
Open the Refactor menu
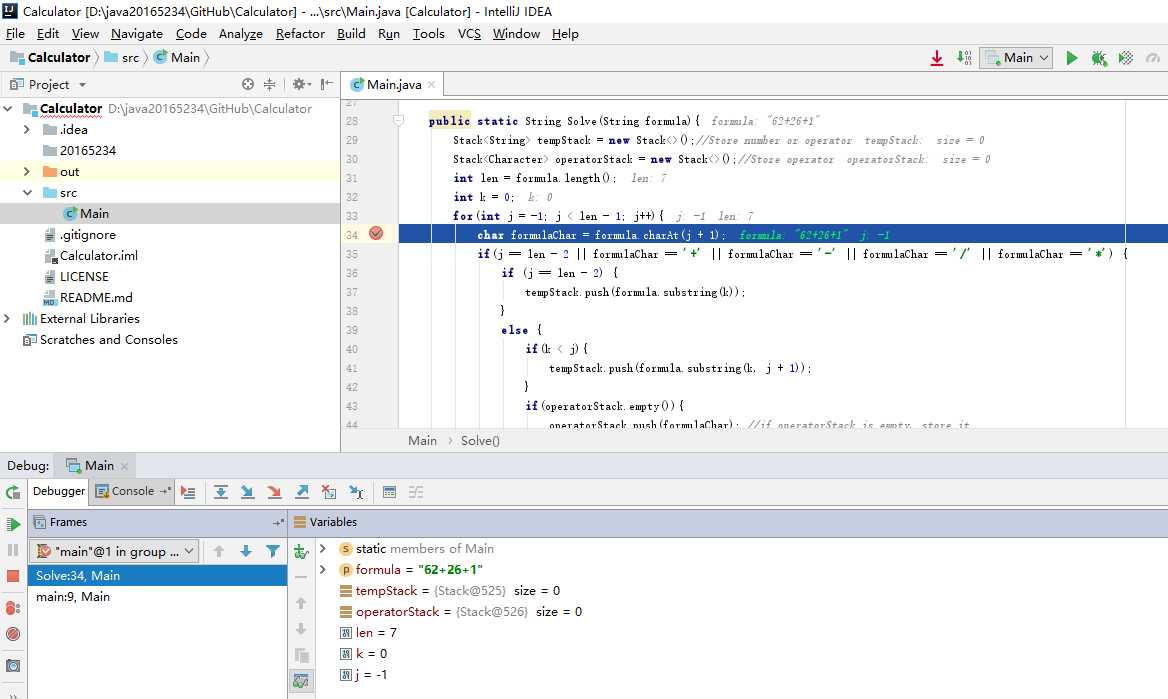tap(300, 34)
